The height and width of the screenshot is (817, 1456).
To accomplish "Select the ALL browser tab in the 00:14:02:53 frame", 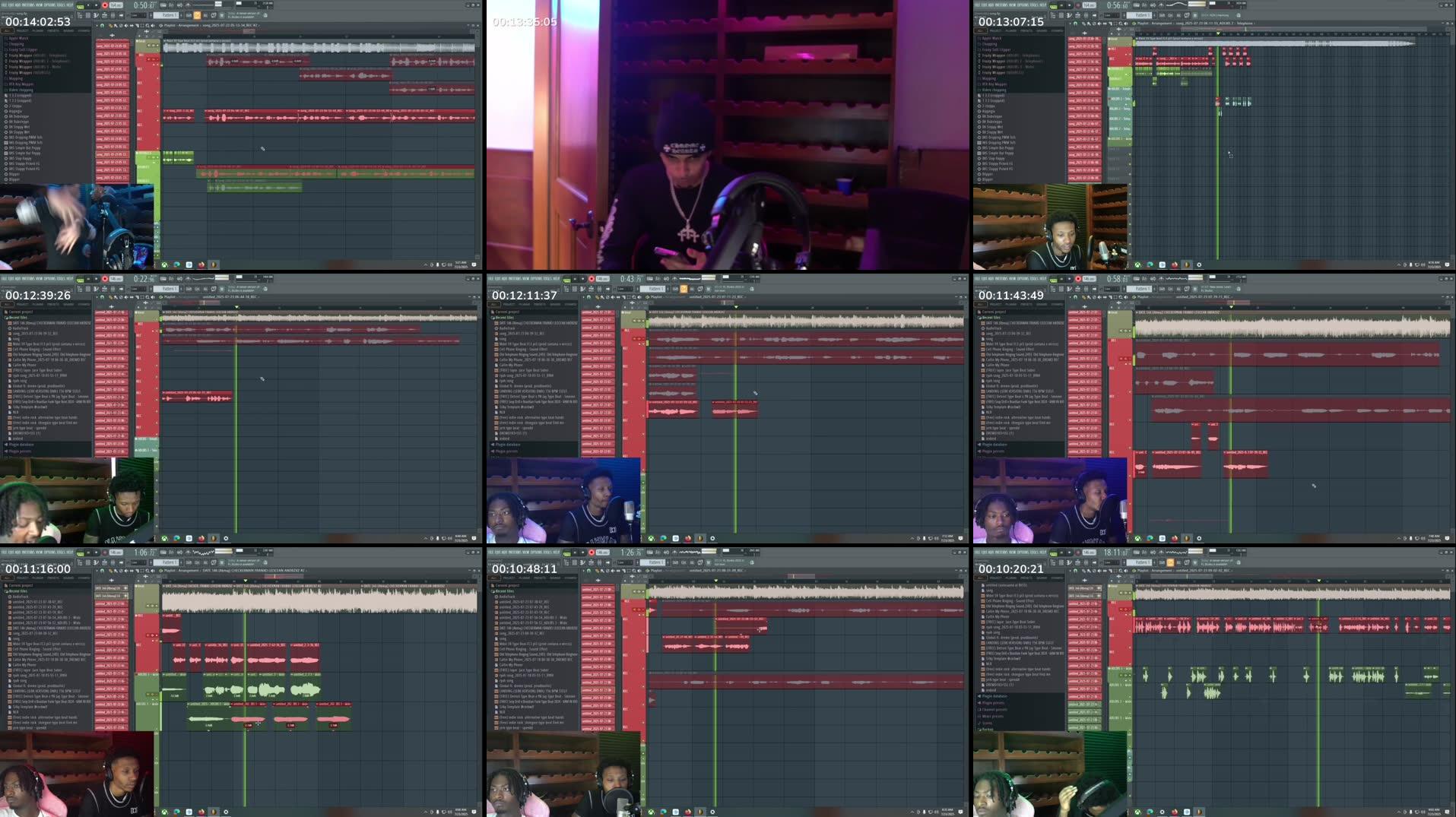I will click(x=7, y=30).
